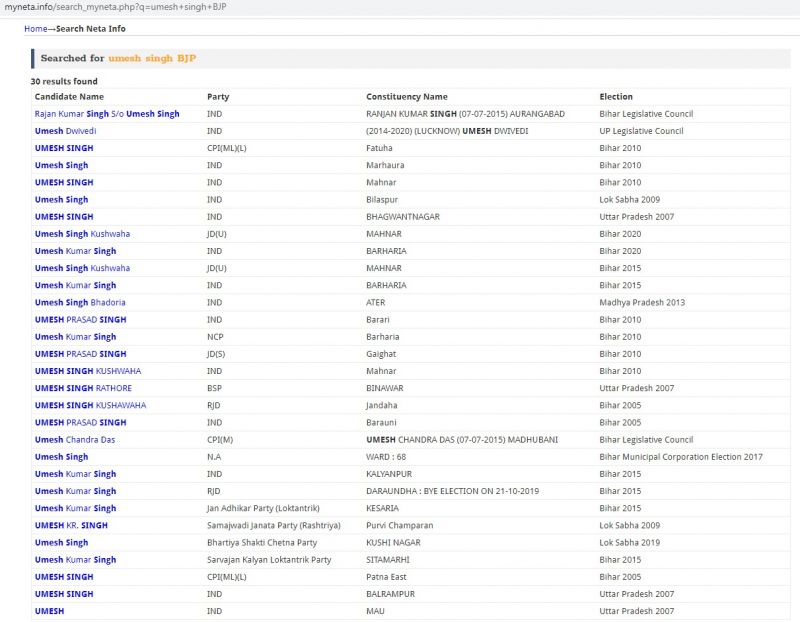The image size is (800, 622).
Task: Open Umesh Kumar Singh from SITAMARHI
Action: [x=75, y=560]
